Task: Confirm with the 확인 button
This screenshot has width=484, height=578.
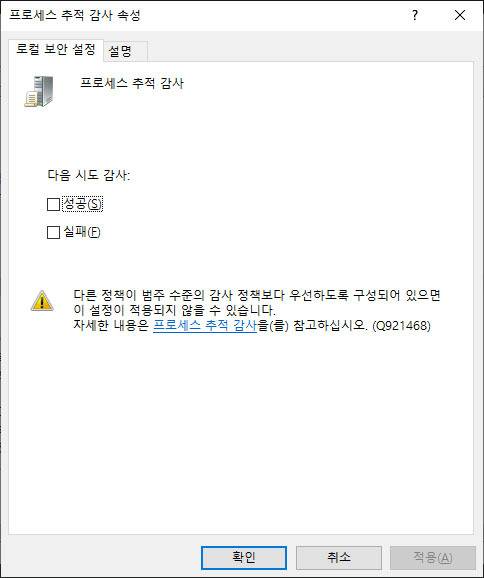Action: (244, 557)
